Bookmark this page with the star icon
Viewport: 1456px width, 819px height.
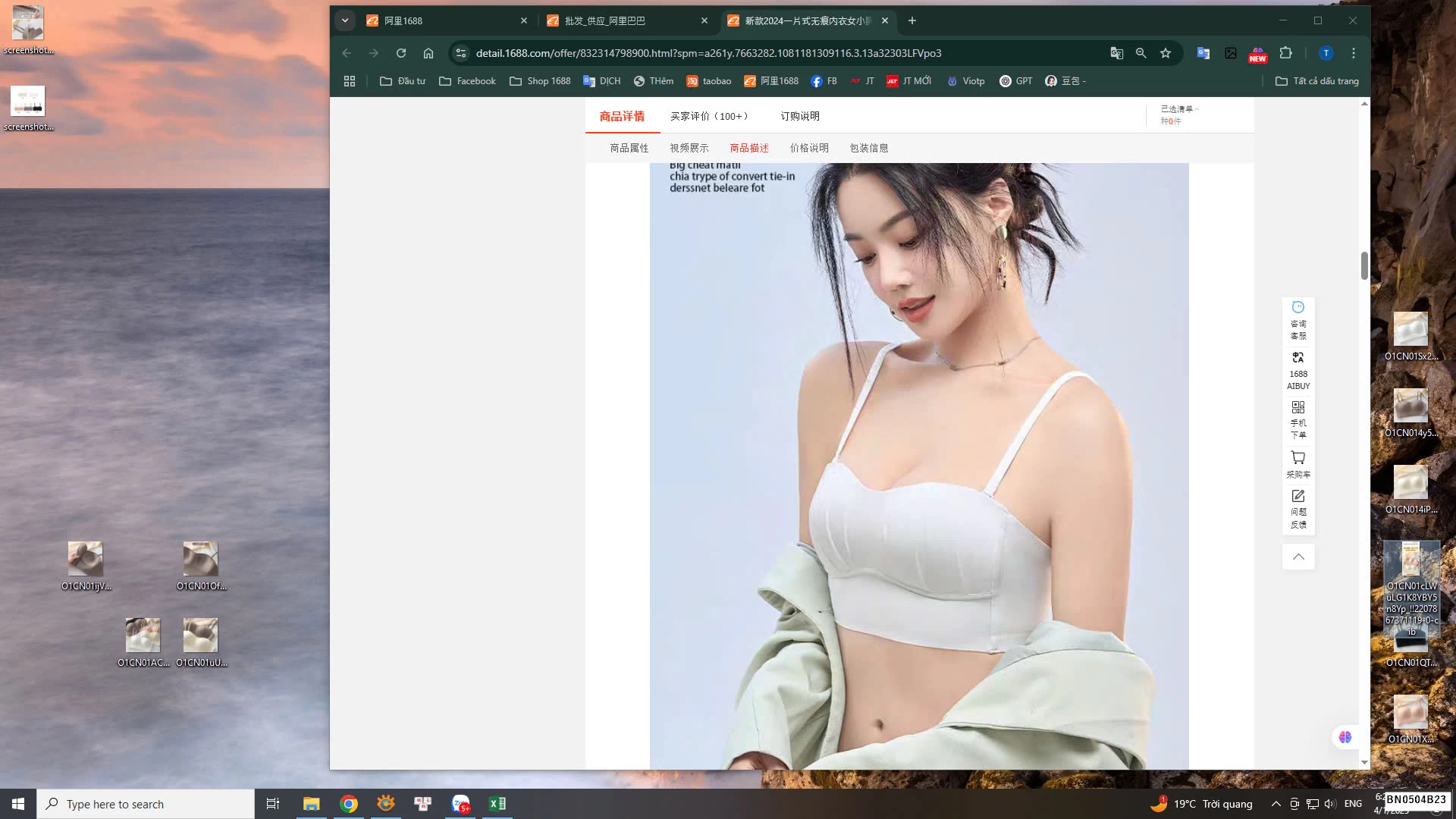(1166, 53)
